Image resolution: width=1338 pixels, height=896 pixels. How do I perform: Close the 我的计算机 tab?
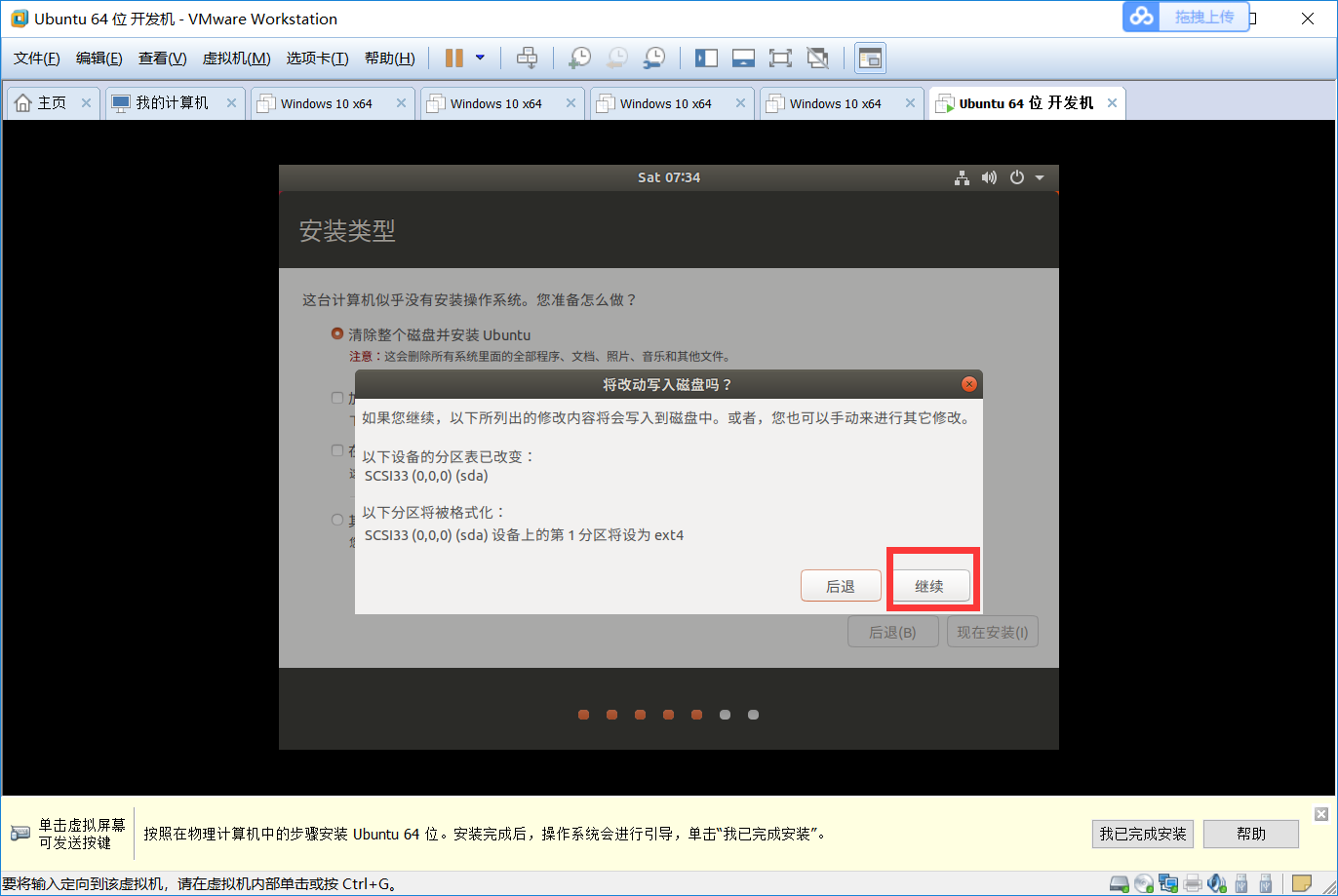click(231, 103)
